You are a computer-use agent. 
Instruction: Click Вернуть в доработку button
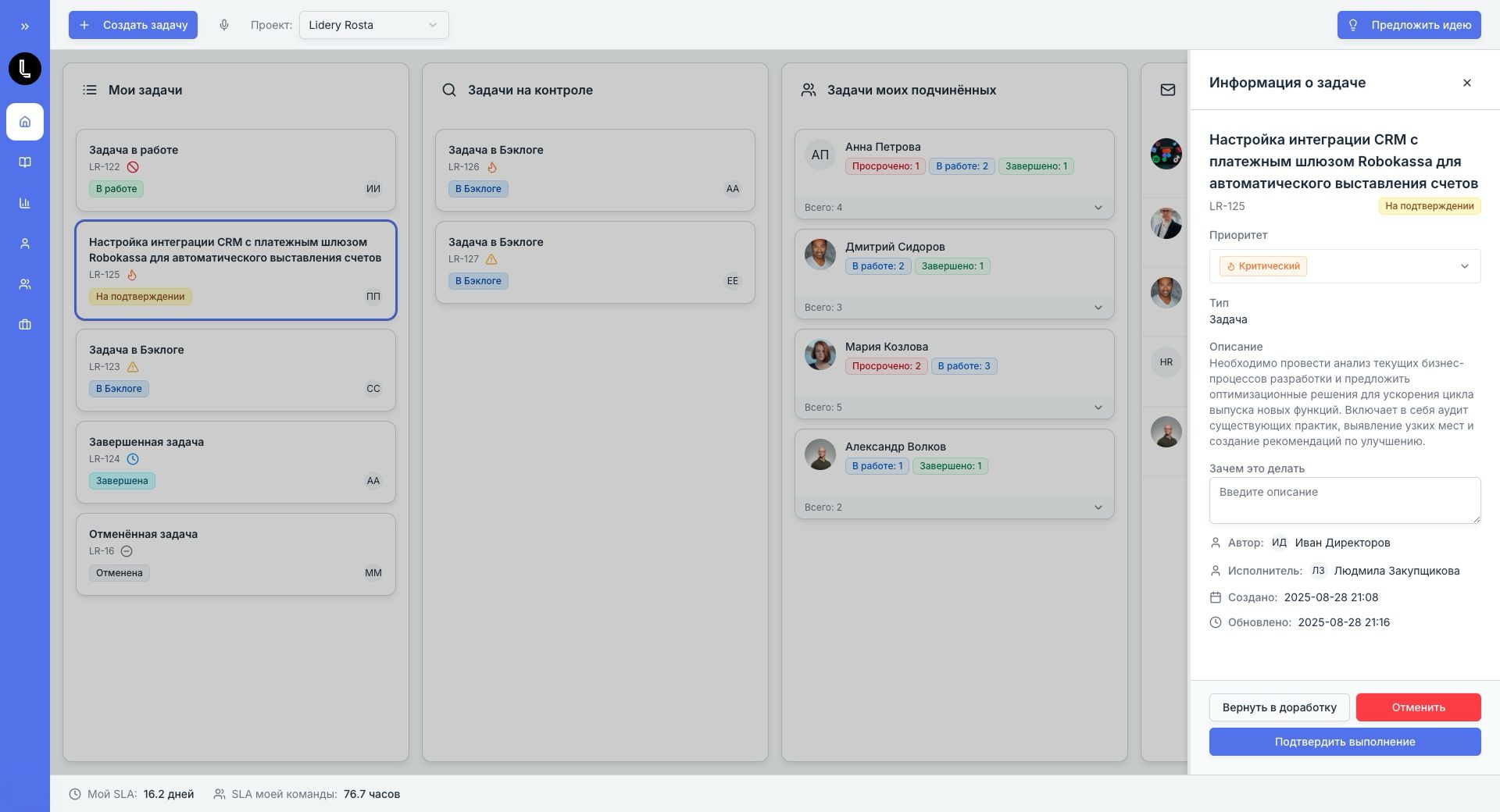click(x=1279, y=707)
